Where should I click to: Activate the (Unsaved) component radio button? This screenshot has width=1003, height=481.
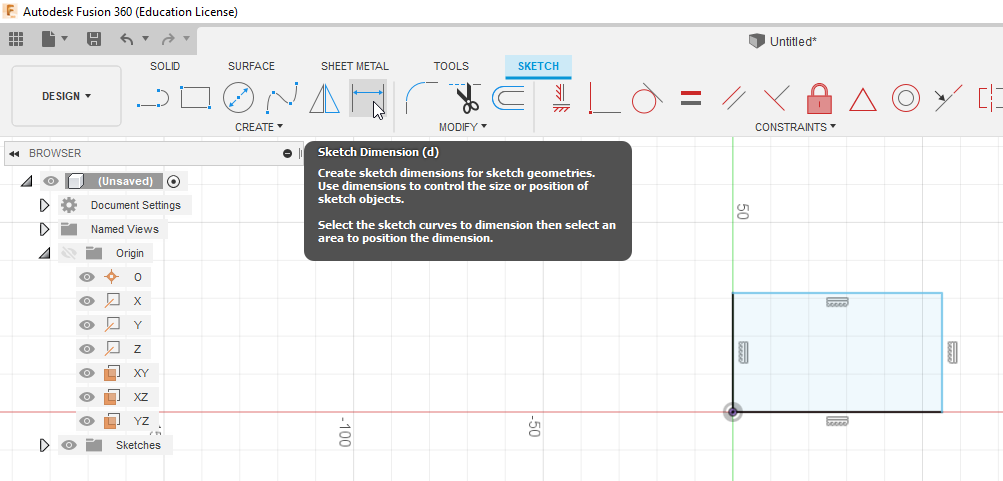click(173, 182)
